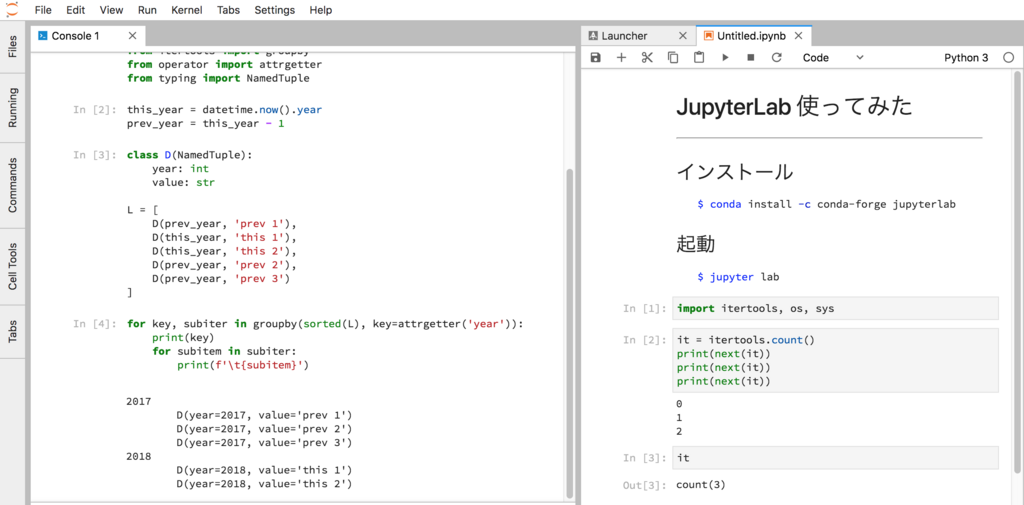
Task: Switch to the Untitled.ipynb tab
Action: pyautogui.click(x=754, y=36)
